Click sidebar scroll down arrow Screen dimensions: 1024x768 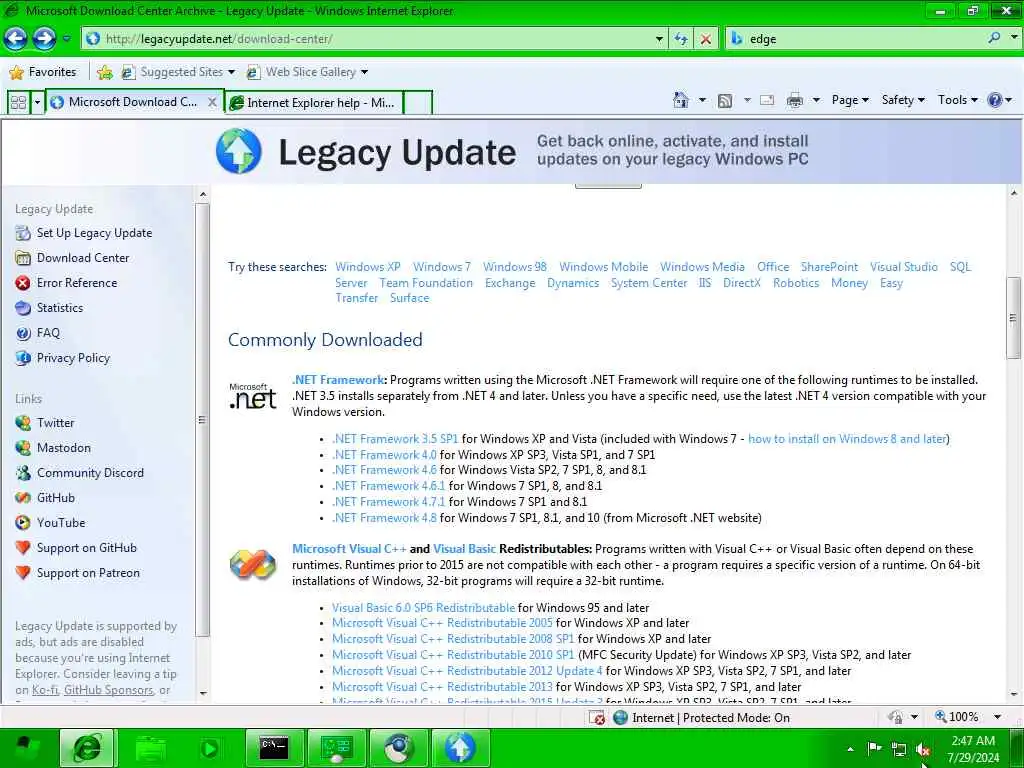click(x=202, y=693)
